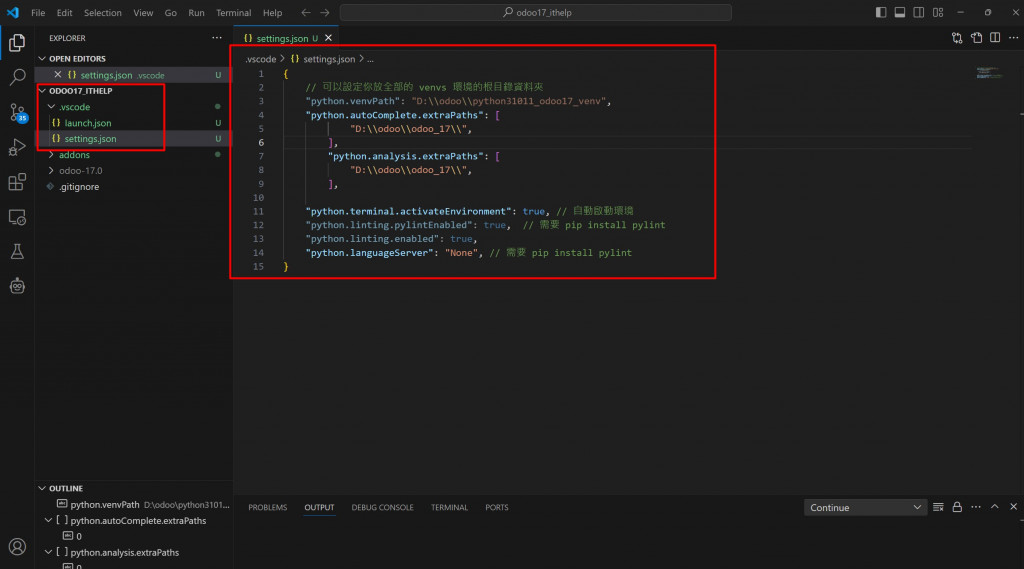Open editor more actions ellipsis
Screen dimensions: 1024x569
[1014, 38]
